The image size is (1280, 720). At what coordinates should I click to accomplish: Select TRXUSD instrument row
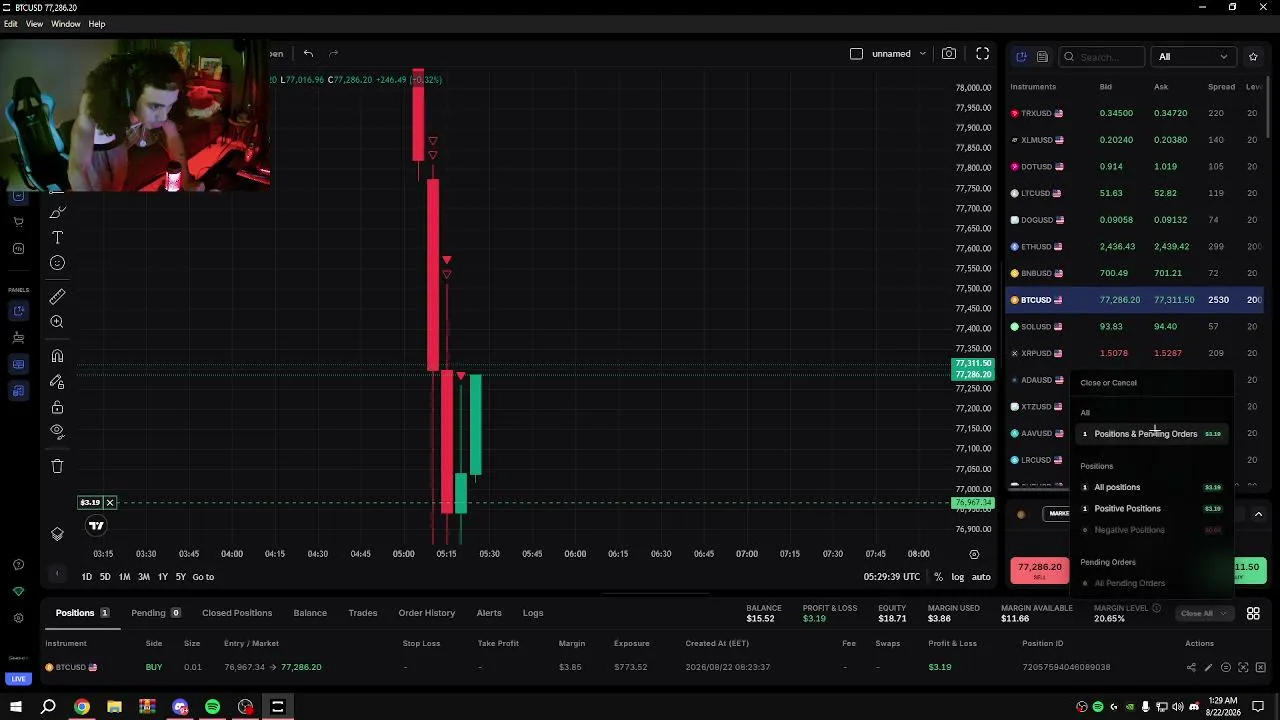pyautogui.click(x=1136, y=113)
